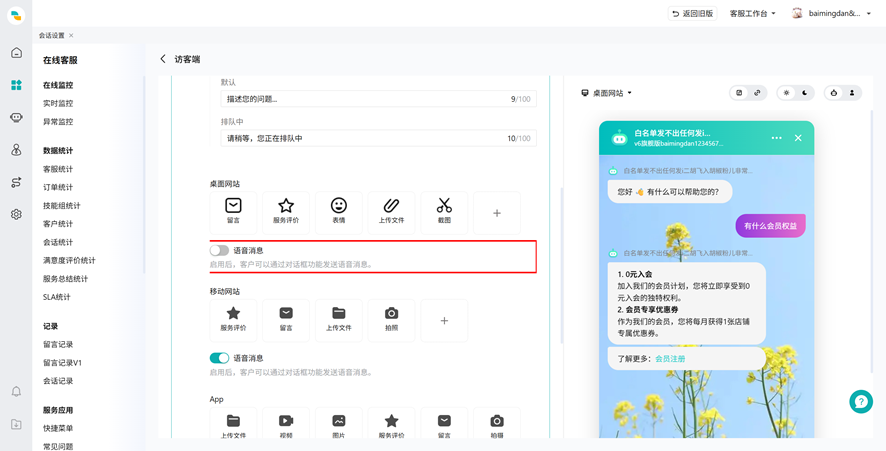Open 留言记录V1 in the menu
This screenshot has height=451, width=886.
point(62,363)
